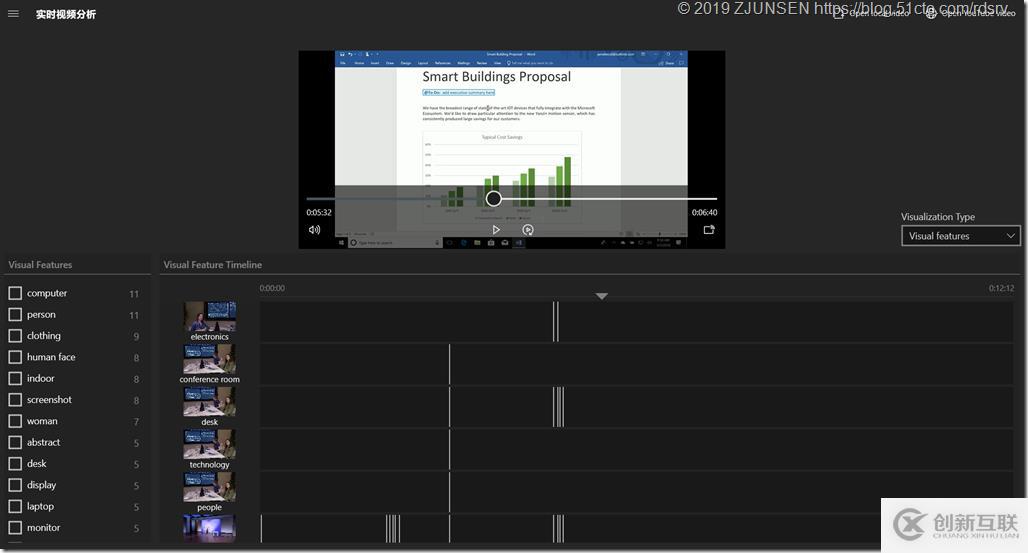The image size is (1028, 553).
Task: Tick the desk checkbox in Visual Features
Action: click(x=15, y=464)
